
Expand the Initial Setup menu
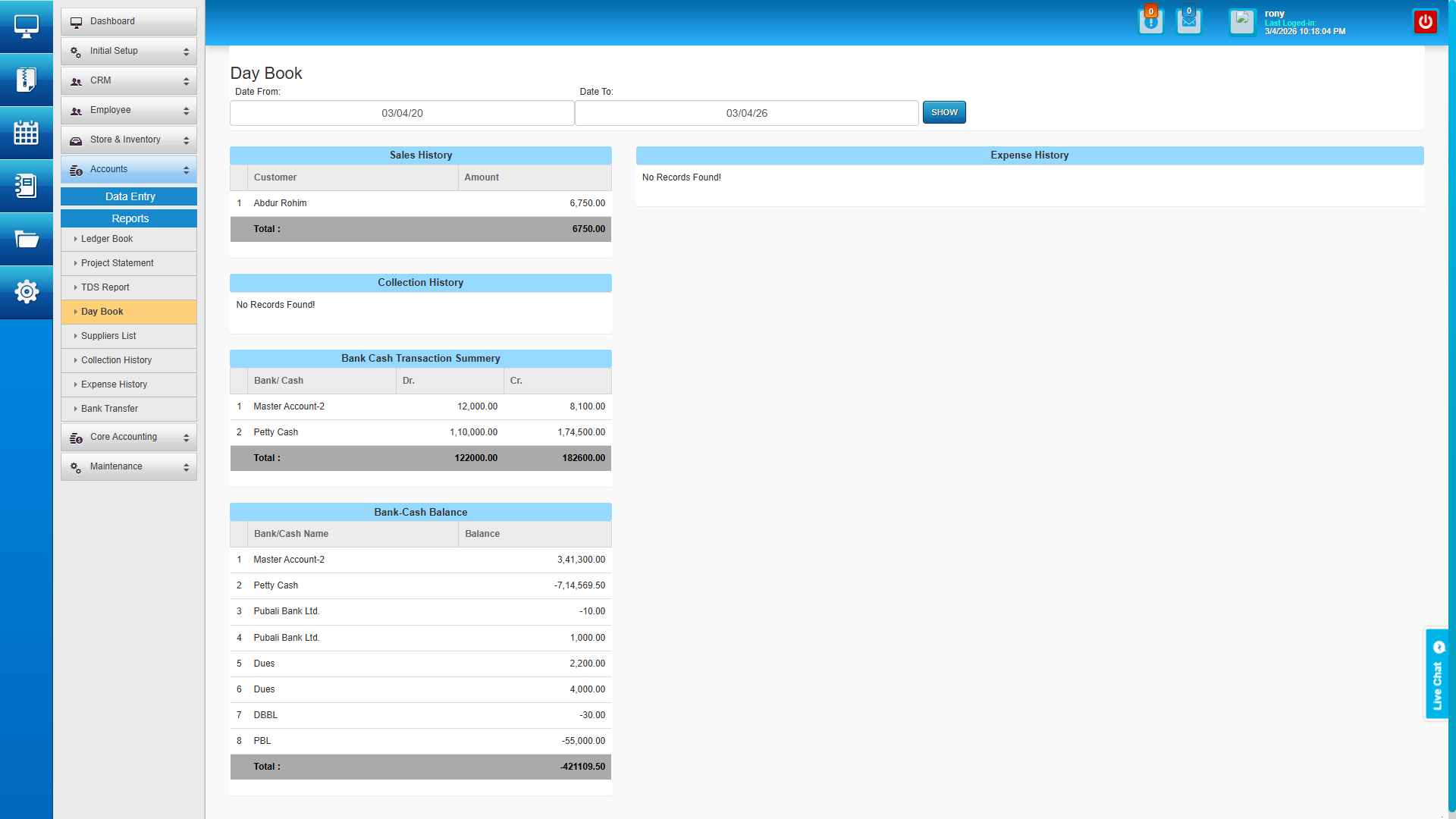pos(129,52)
